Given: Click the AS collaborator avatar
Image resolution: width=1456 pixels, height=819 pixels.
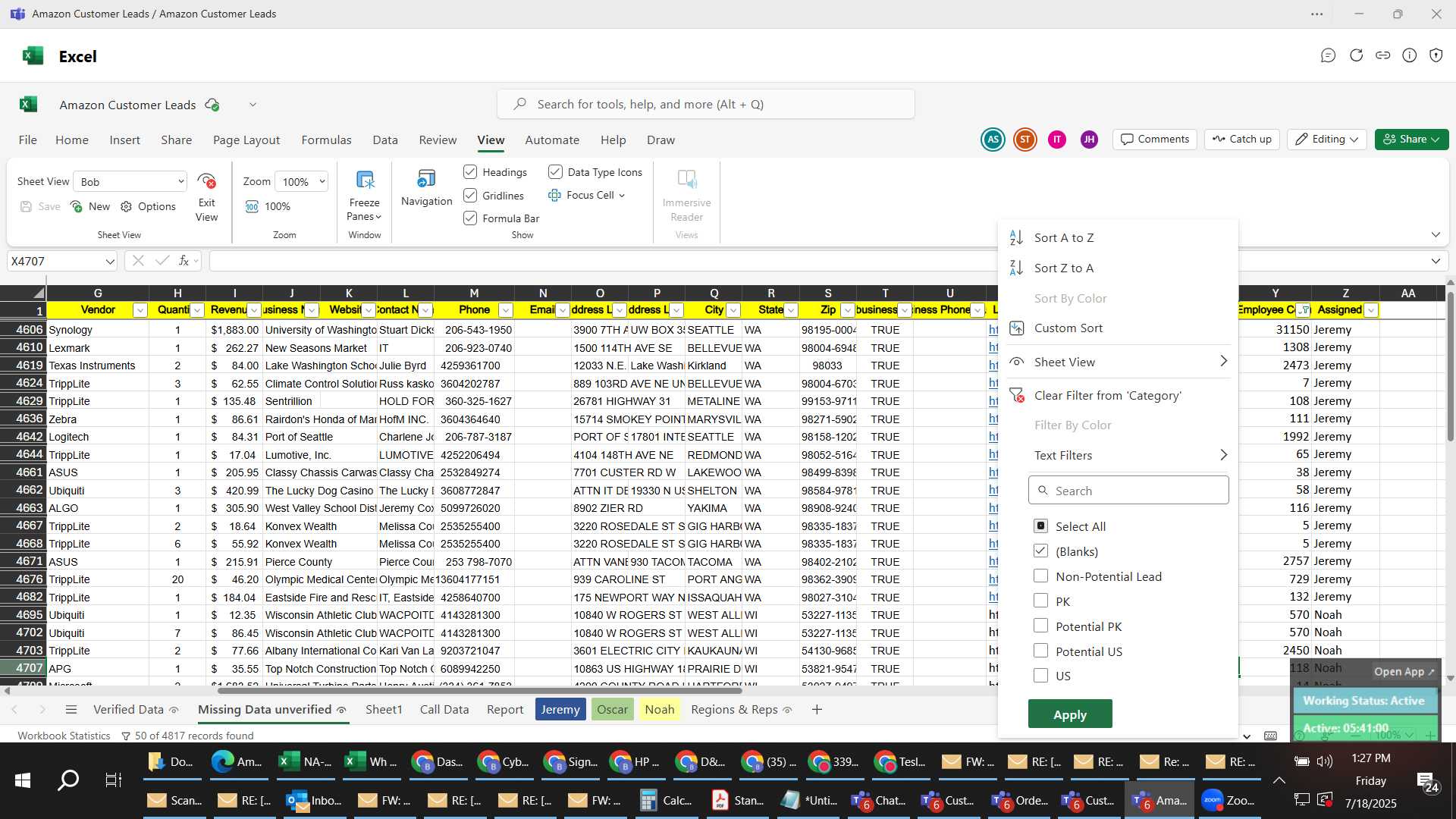Looking at the screenshot, I should click(993, 140).
